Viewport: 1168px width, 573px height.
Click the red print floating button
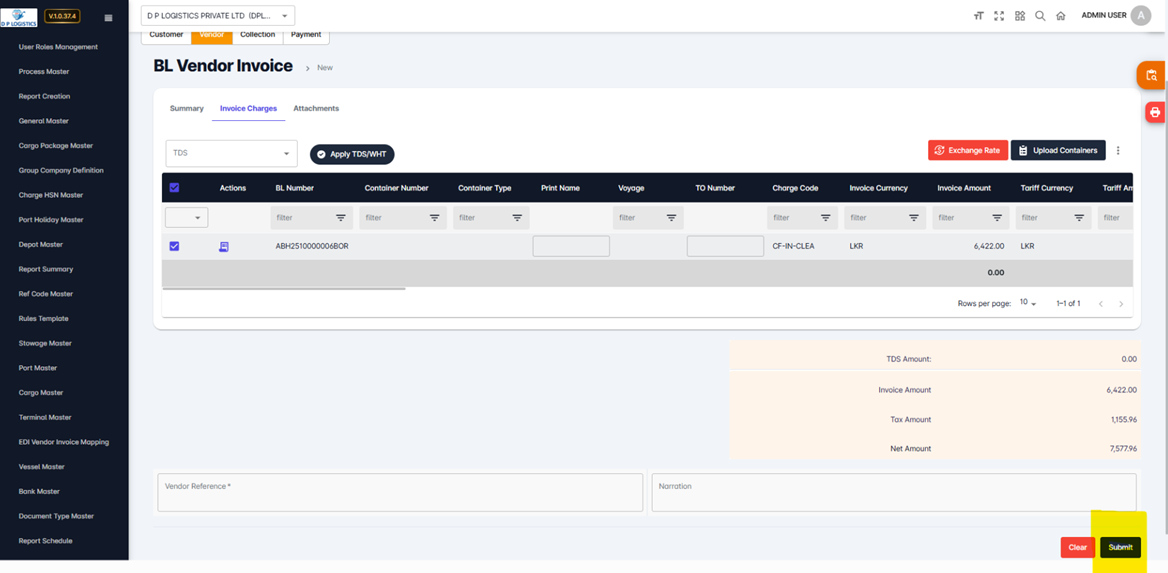pyautogui.click(x=1154, y=112)
